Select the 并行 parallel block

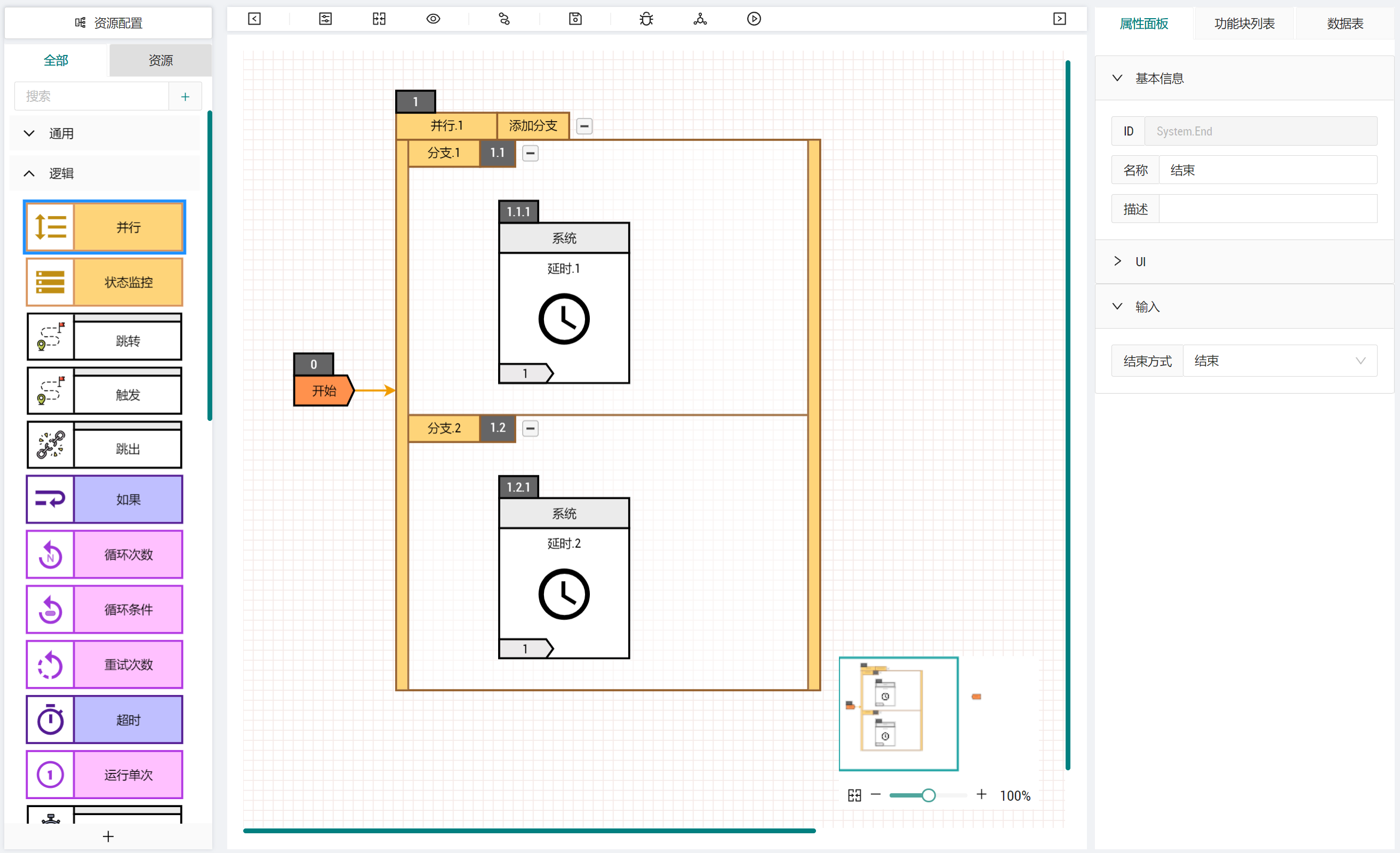pyautogui.click(x=105, y=227)
